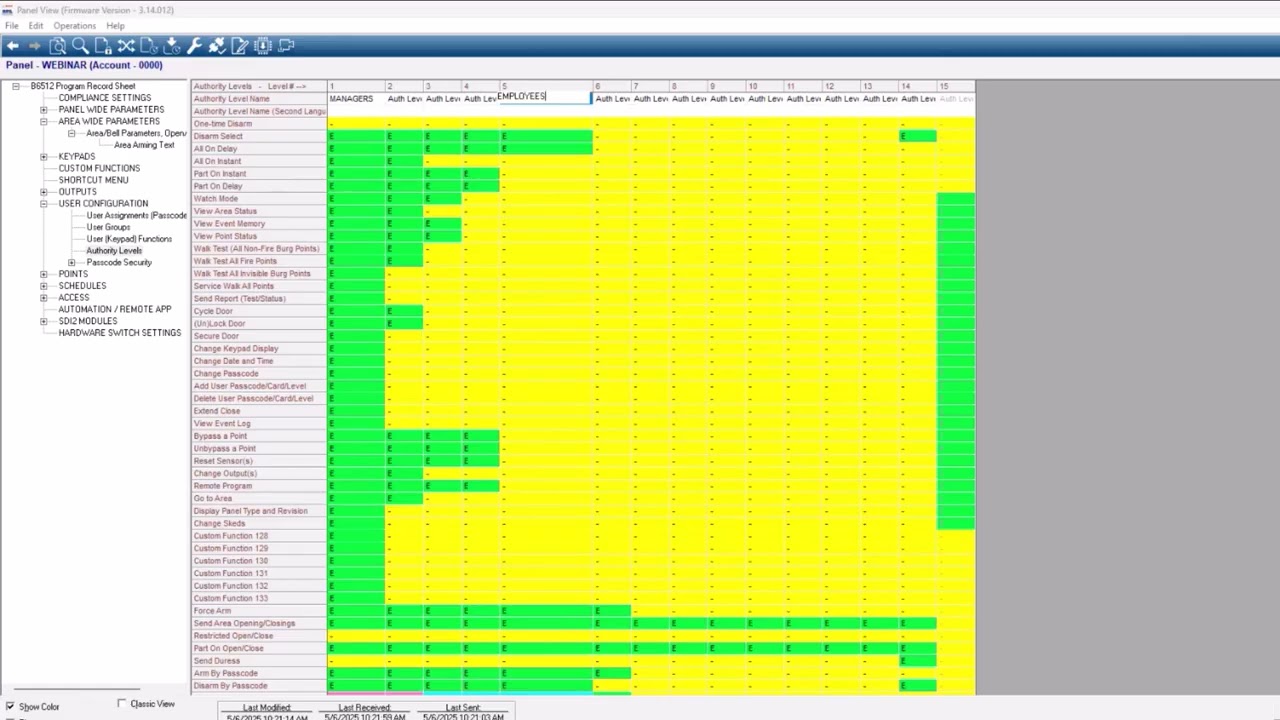Click the Panel - WEBINAR account title
This screenshot has height=720, width=1280.
point(84,65)
